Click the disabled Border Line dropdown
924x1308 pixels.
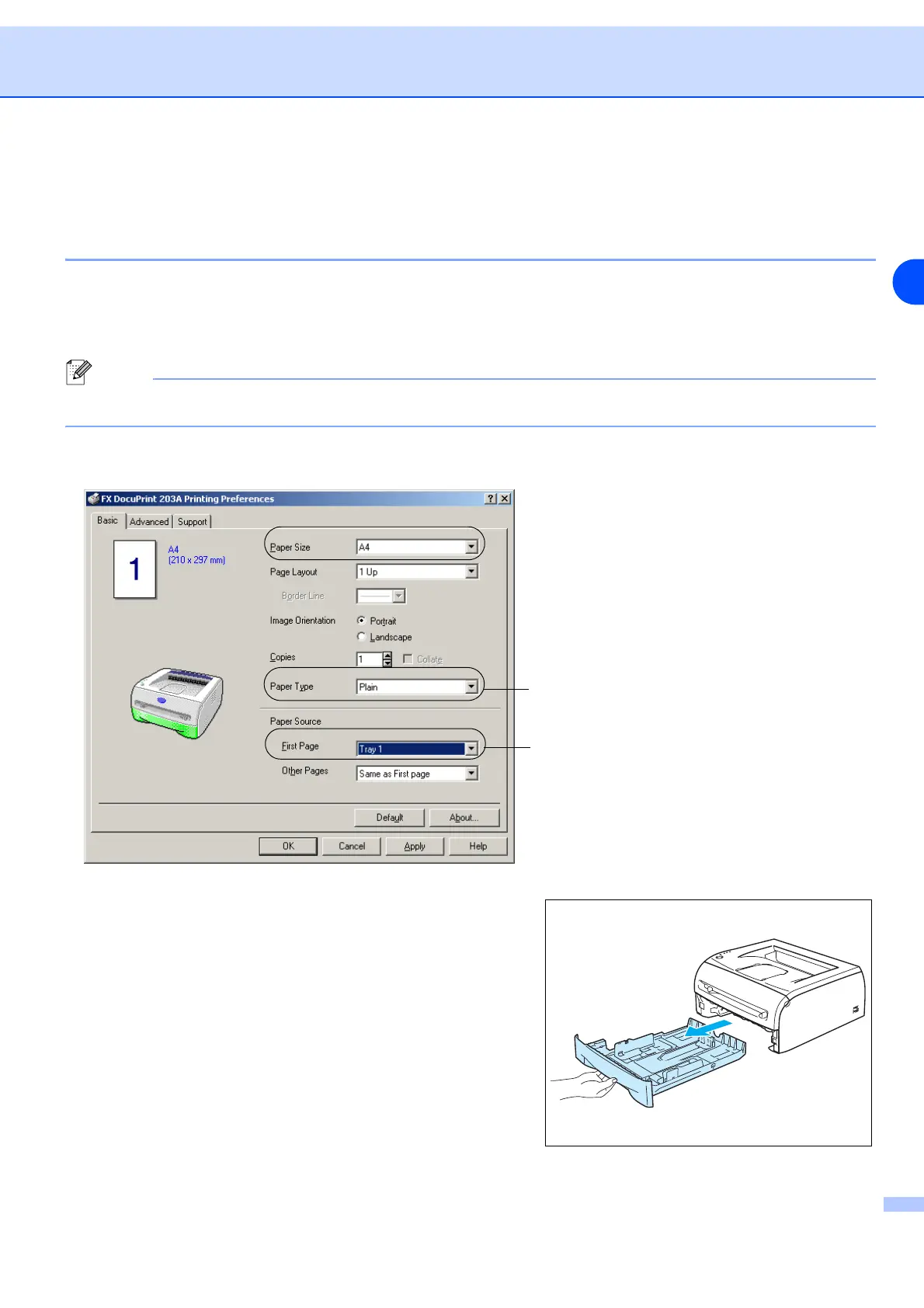[380, 596]
